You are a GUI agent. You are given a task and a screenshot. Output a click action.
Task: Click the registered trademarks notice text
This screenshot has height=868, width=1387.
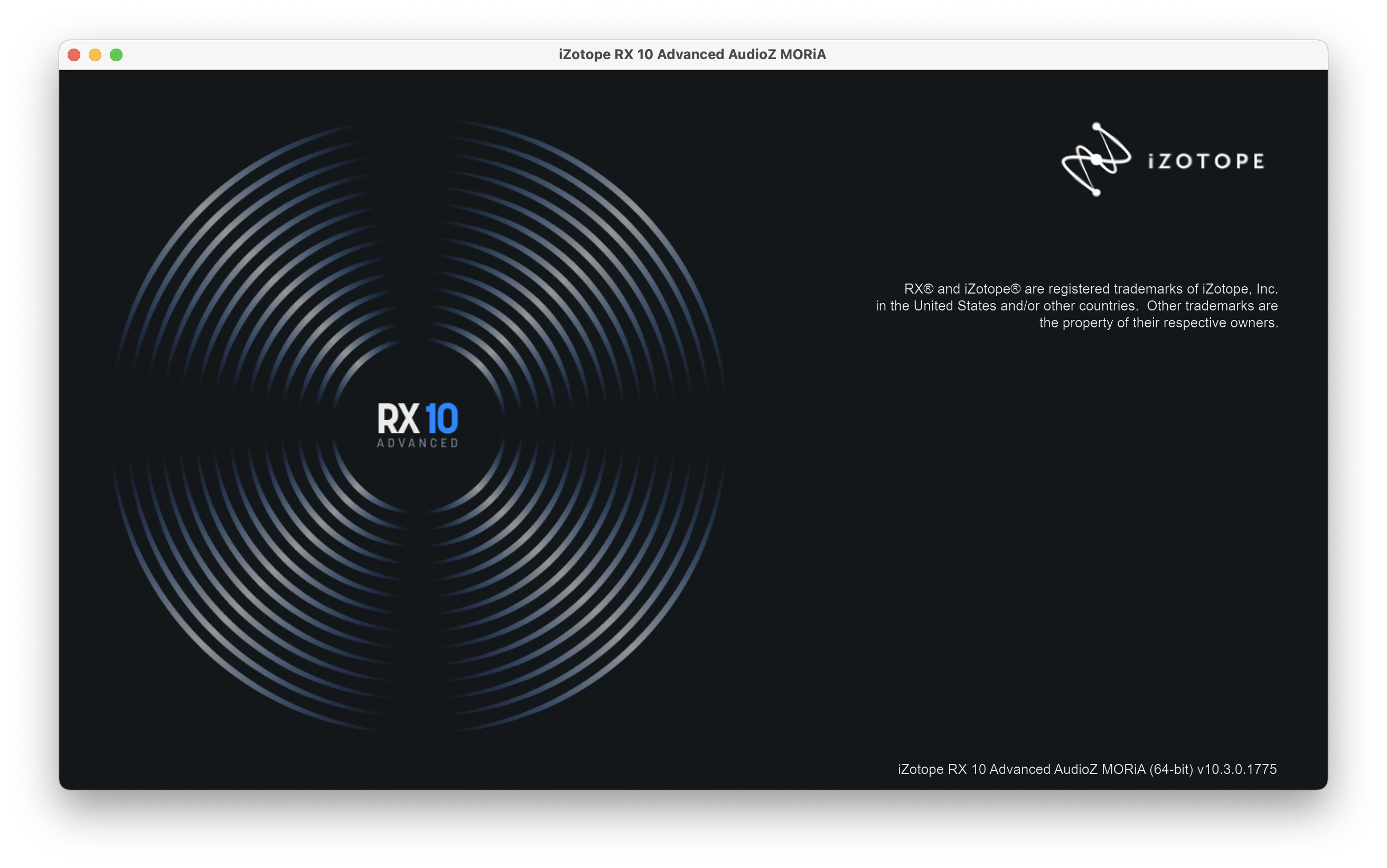tap(1077, 305)
